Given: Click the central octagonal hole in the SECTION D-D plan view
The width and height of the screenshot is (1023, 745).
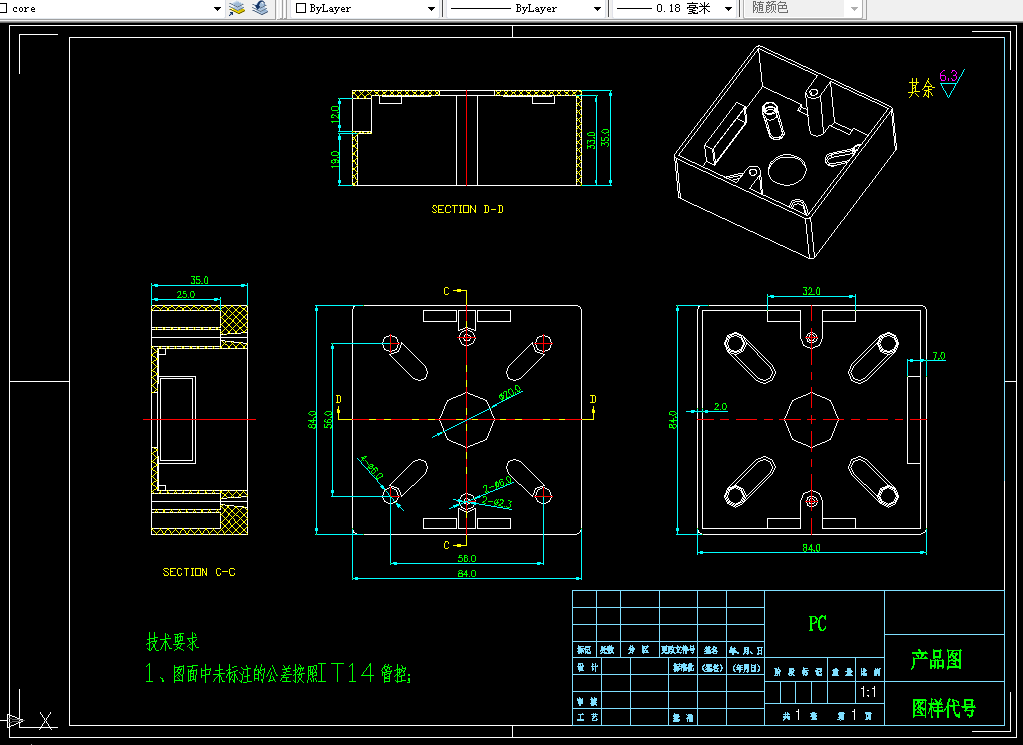Looking at the screenshot, I should tap(466, 419).
